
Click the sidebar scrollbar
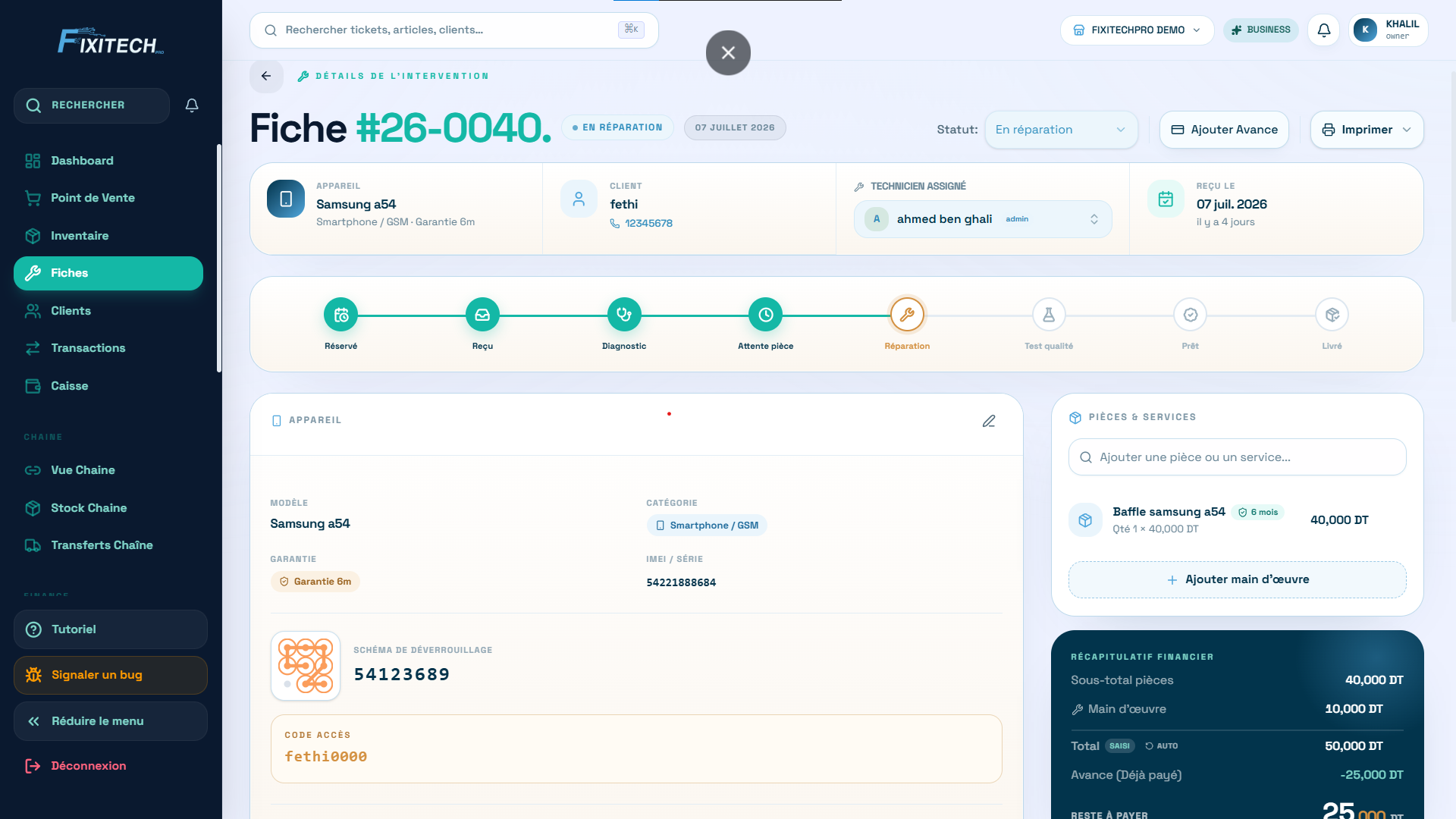(x=219, y=258)
